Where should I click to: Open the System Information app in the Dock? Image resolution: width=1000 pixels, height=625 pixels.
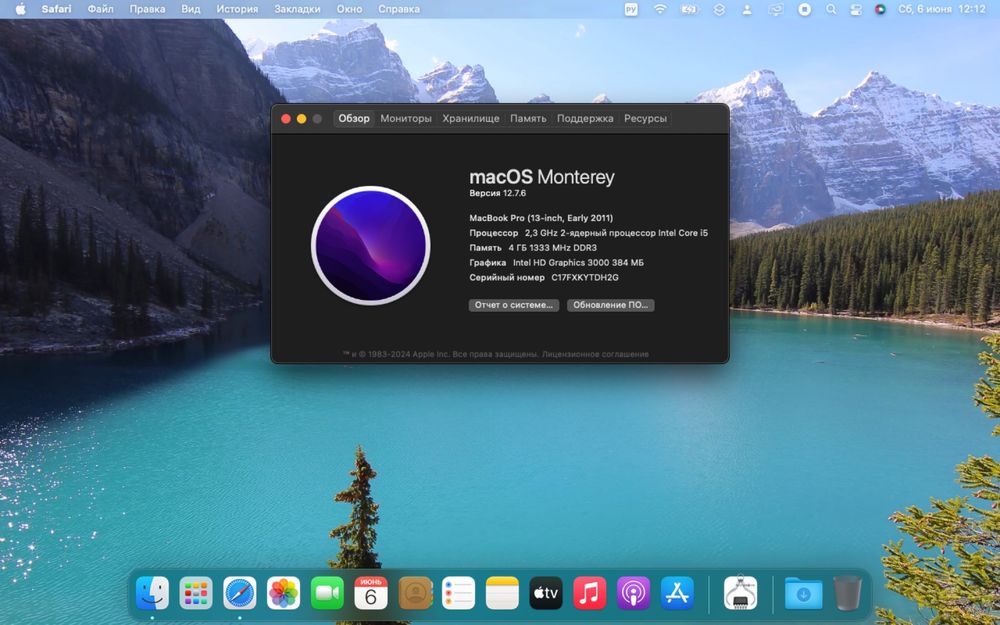click(740, 593)
